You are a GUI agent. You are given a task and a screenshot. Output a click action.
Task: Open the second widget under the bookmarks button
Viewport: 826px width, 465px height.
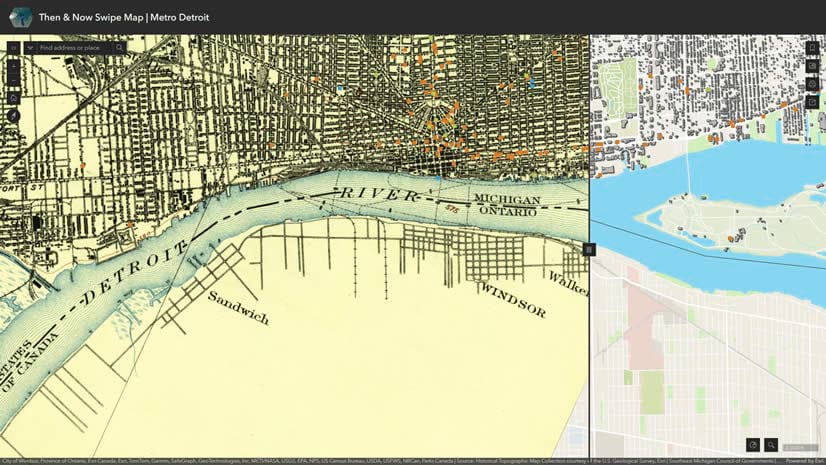(812, 66)
